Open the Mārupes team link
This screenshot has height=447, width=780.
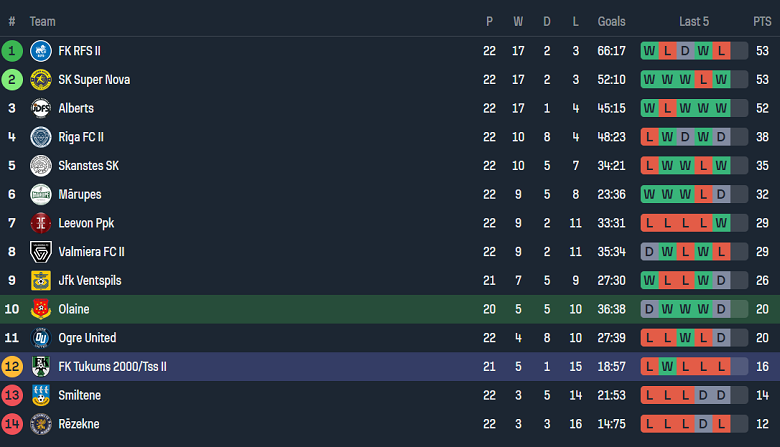79,195
